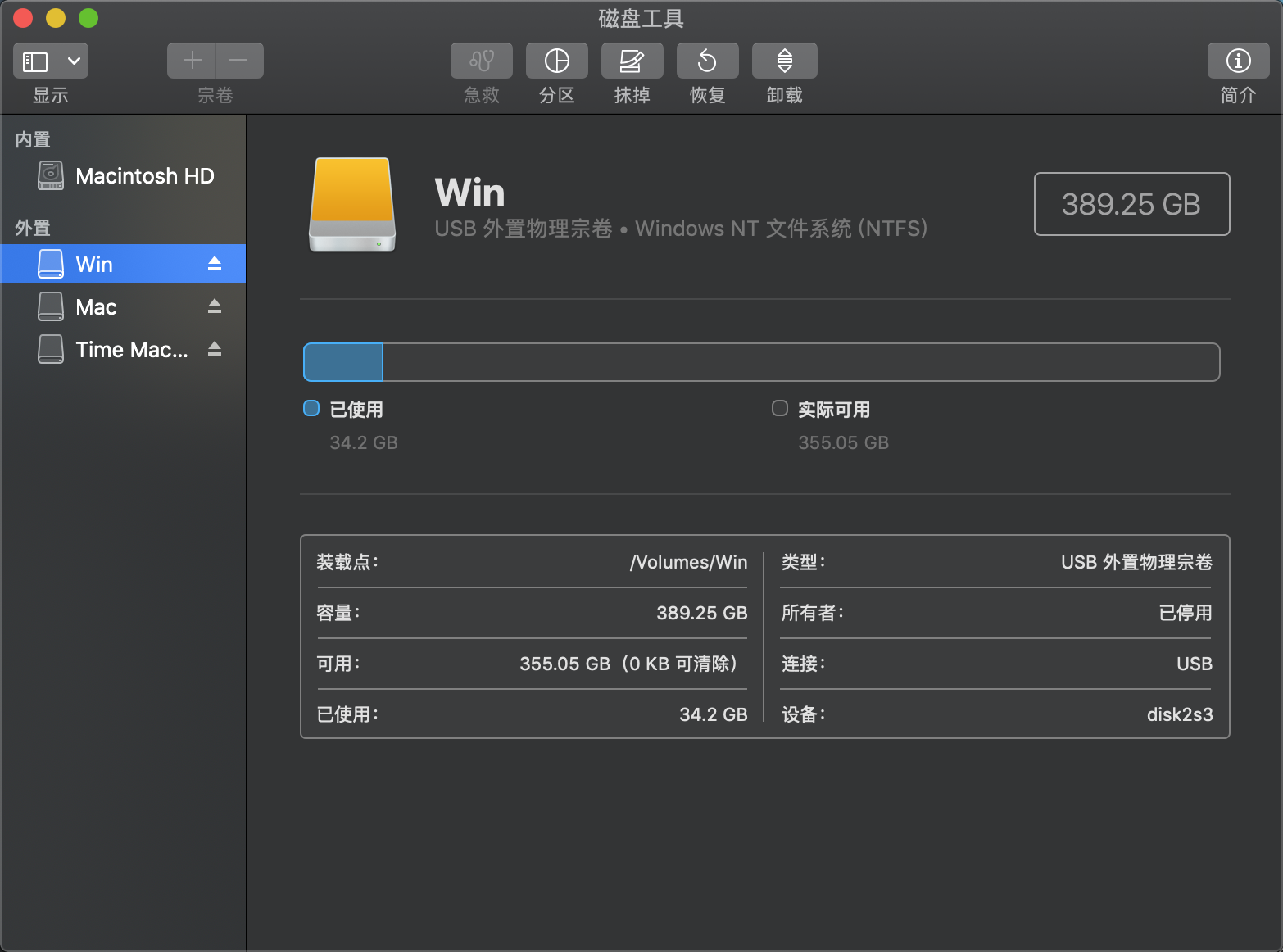This screenshot has width=1283, height=952.
Task: Click the Mac drive icon in sidebar
Action: click(51, 306)
